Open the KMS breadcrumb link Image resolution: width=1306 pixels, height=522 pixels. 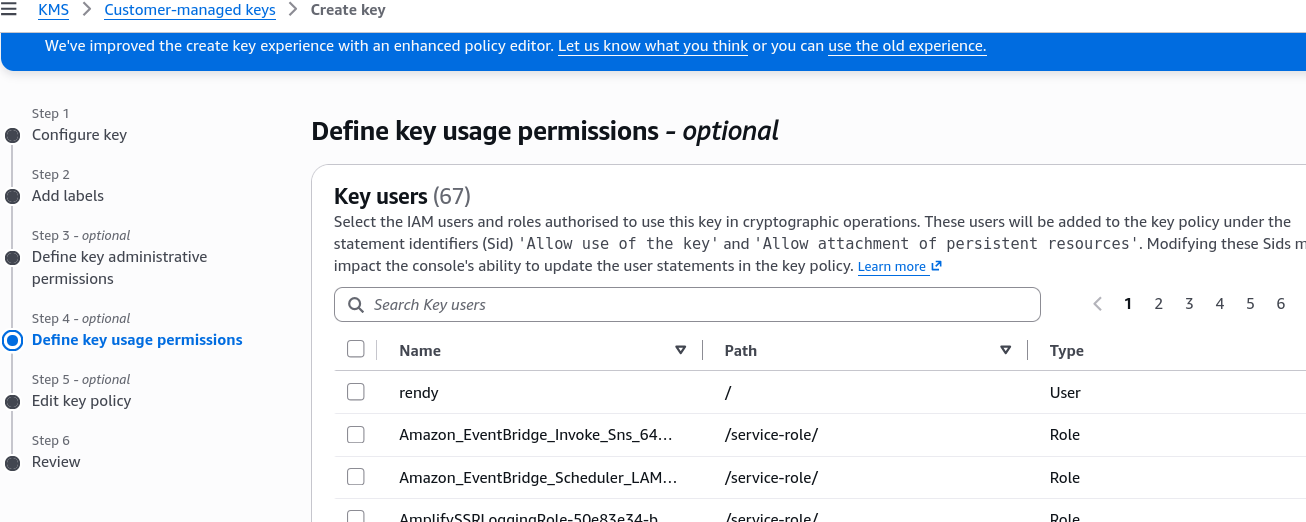53,10
